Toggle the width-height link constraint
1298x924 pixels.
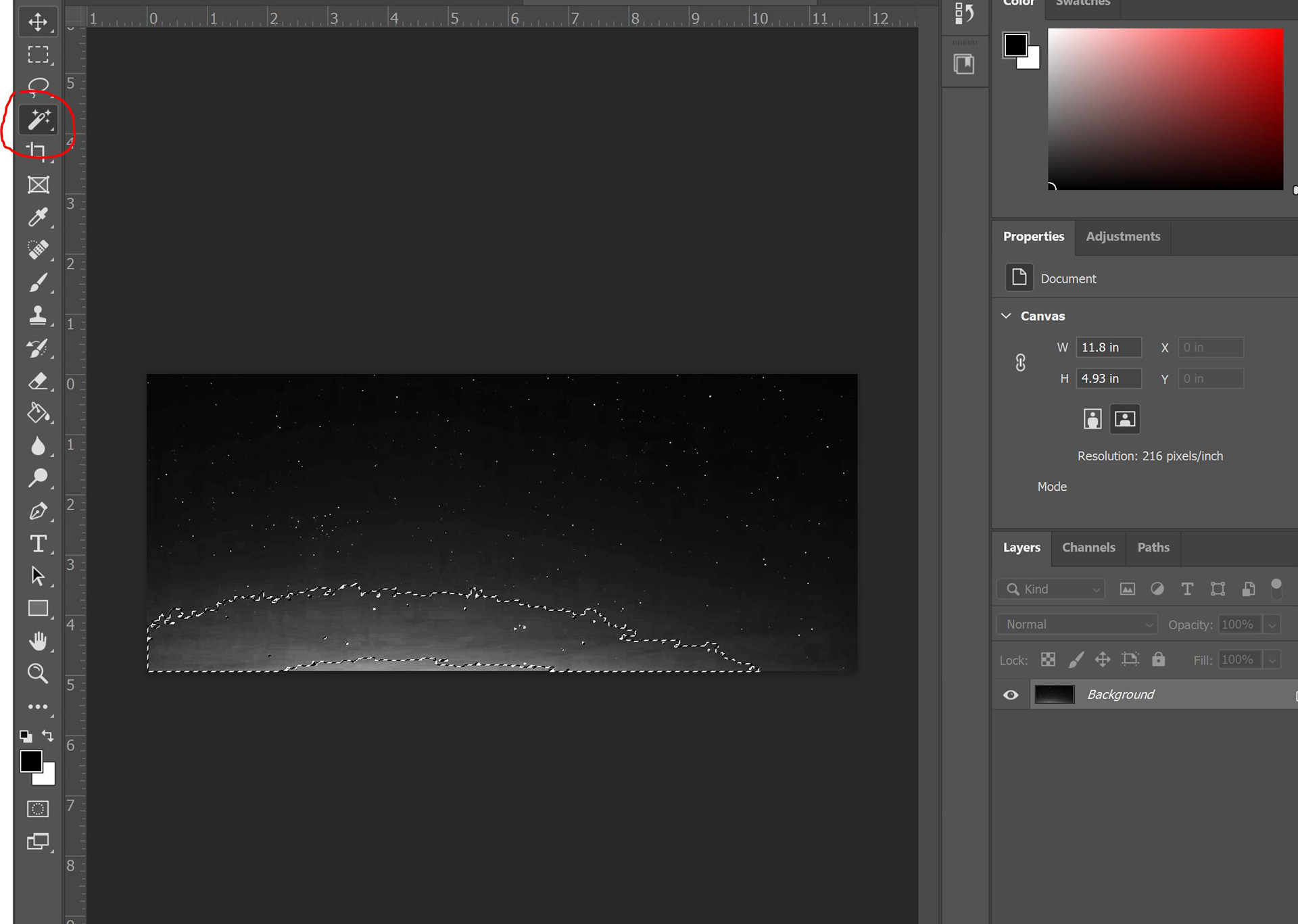click(x=1020, y=363)
